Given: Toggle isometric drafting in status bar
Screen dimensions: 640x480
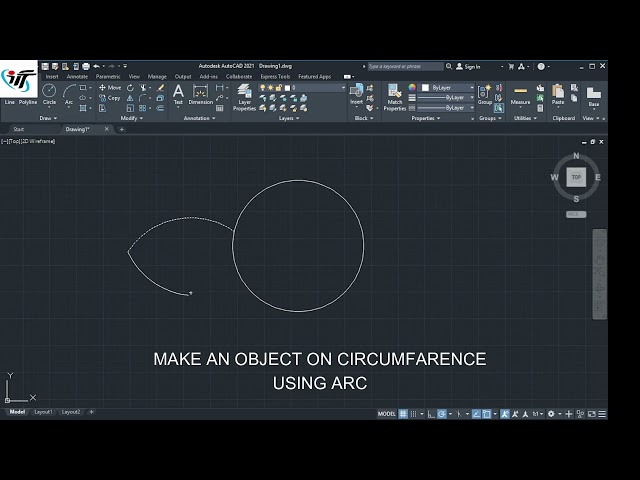Looking at the screenshot, I should click(x=459, y=414).
